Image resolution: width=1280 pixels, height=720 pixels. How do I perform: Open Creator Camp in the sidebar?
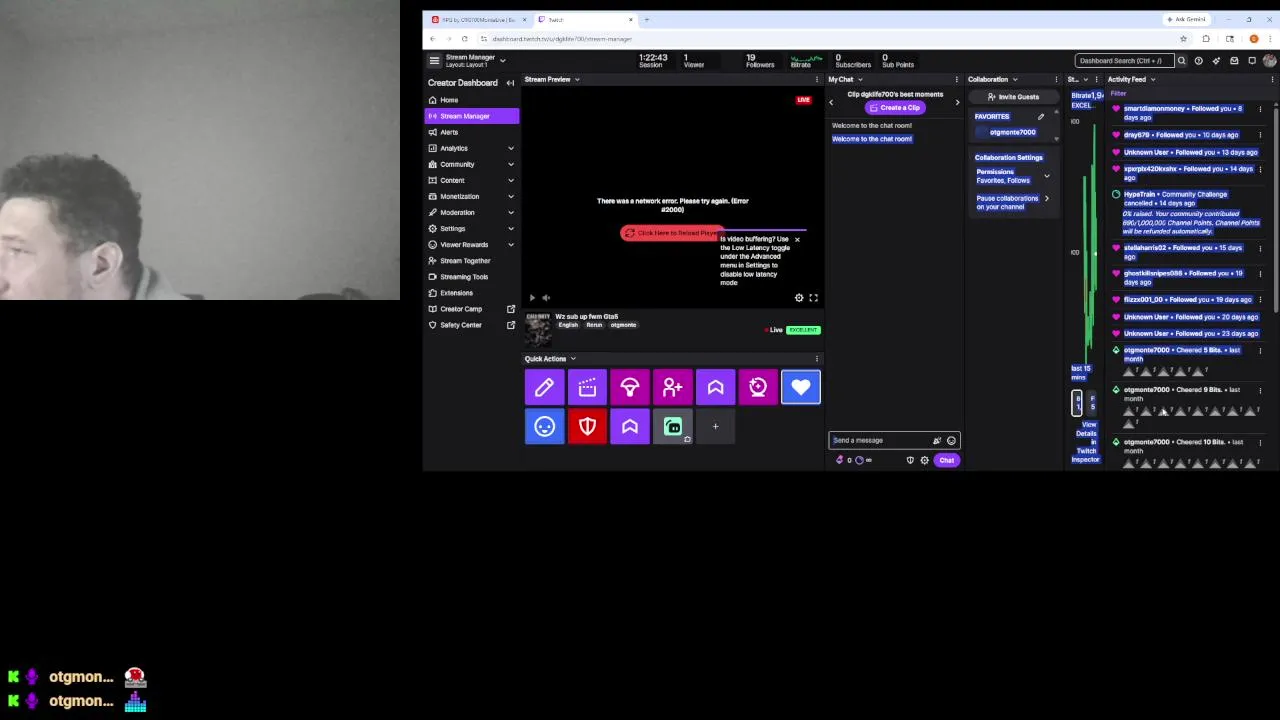coord(471,308)
